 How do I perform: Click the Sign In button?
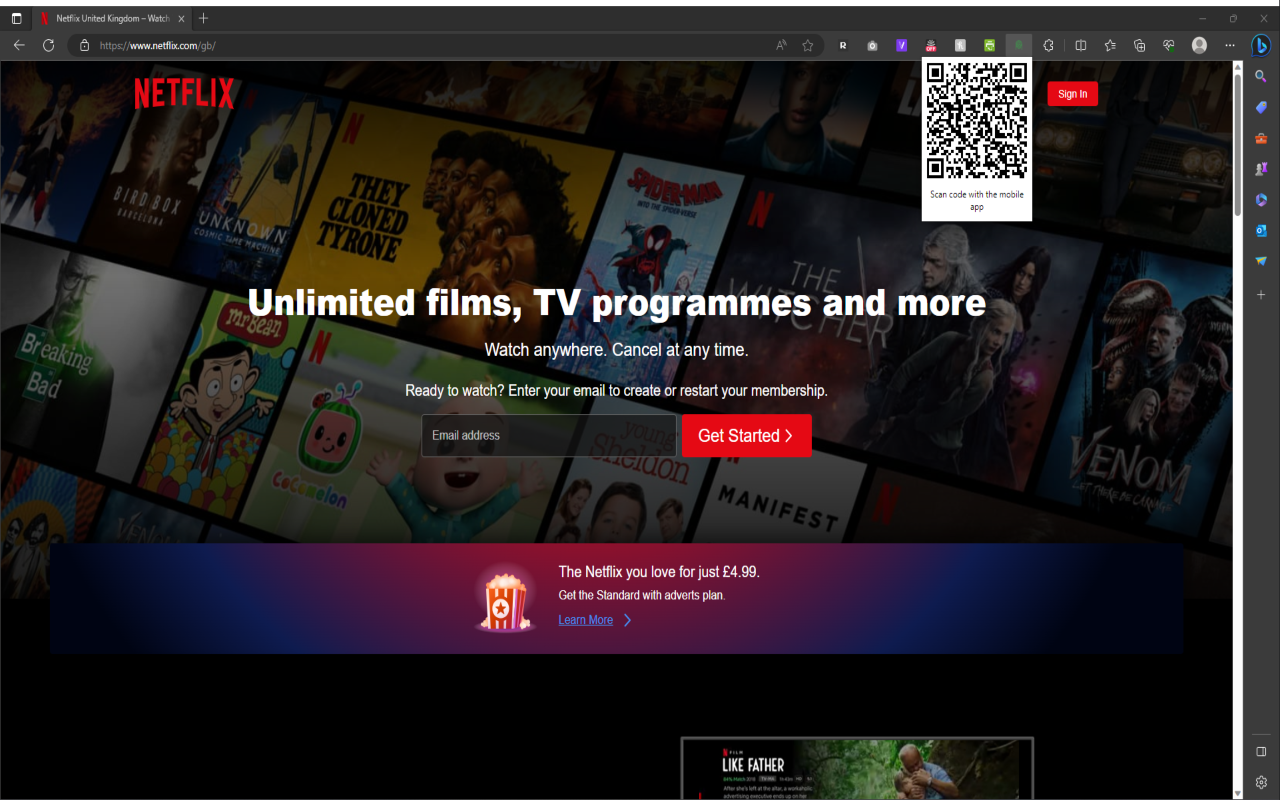1072,94
